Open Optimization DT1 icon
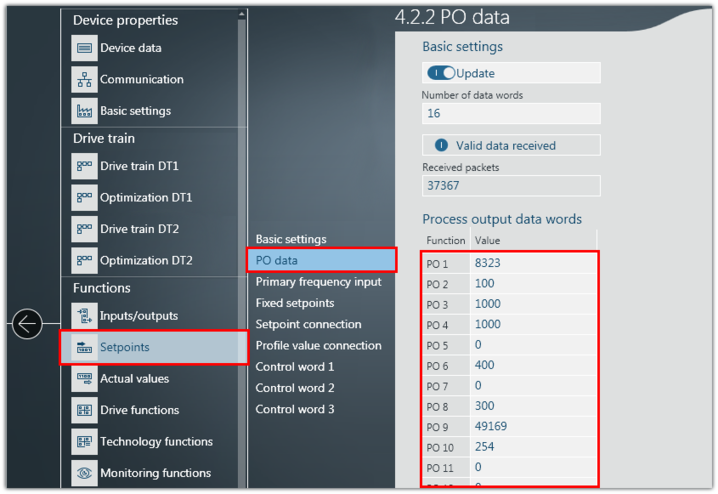This screenshot has width=718, height=494. pyautogui.click(x=84, y=198)
